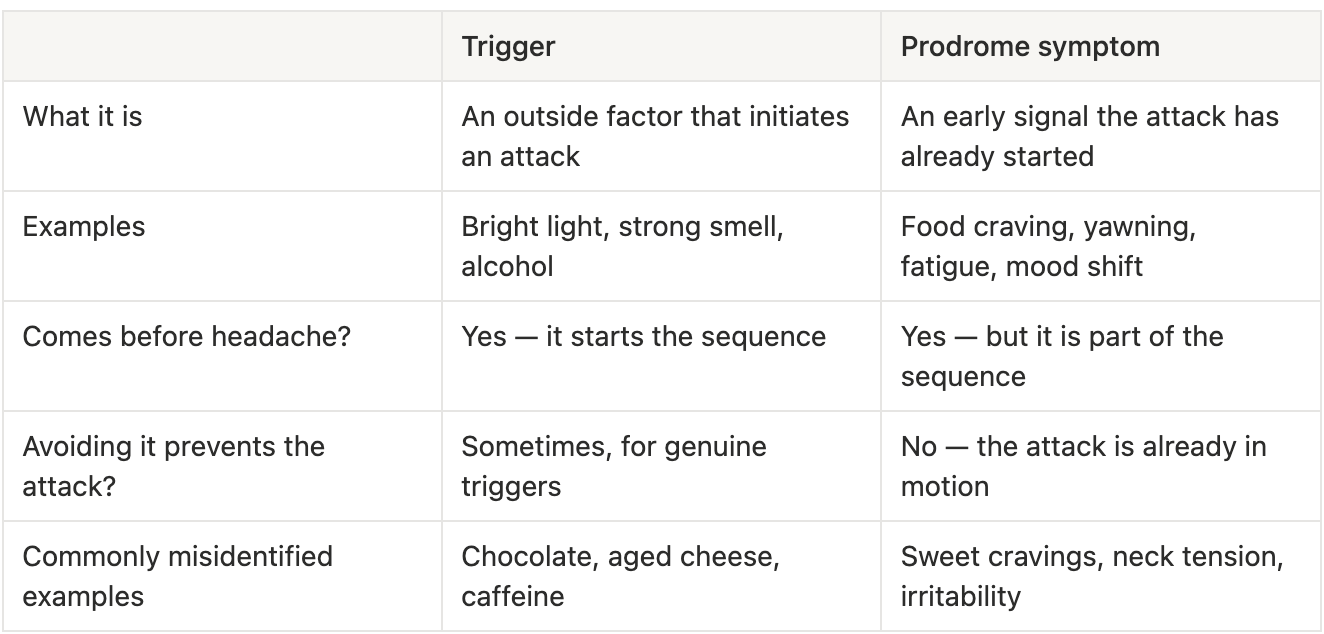Viewport: 1324px width, 634px height.
Task: Select 'Sometimes, for genuine triggers' cell
Action: [661, 466]
